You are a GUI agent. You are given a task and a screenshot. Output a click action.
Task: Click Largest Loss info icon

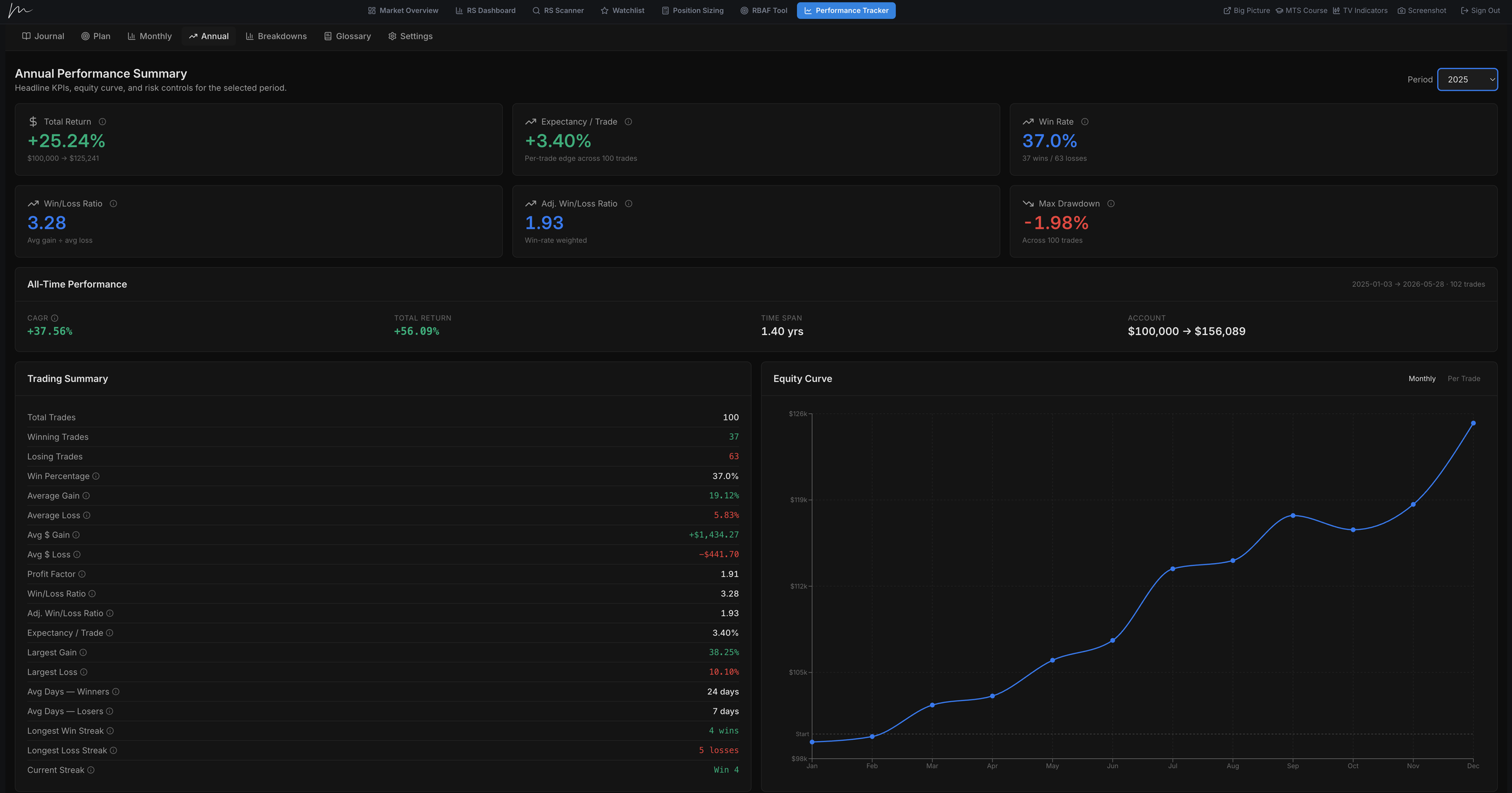click(83, 672)
